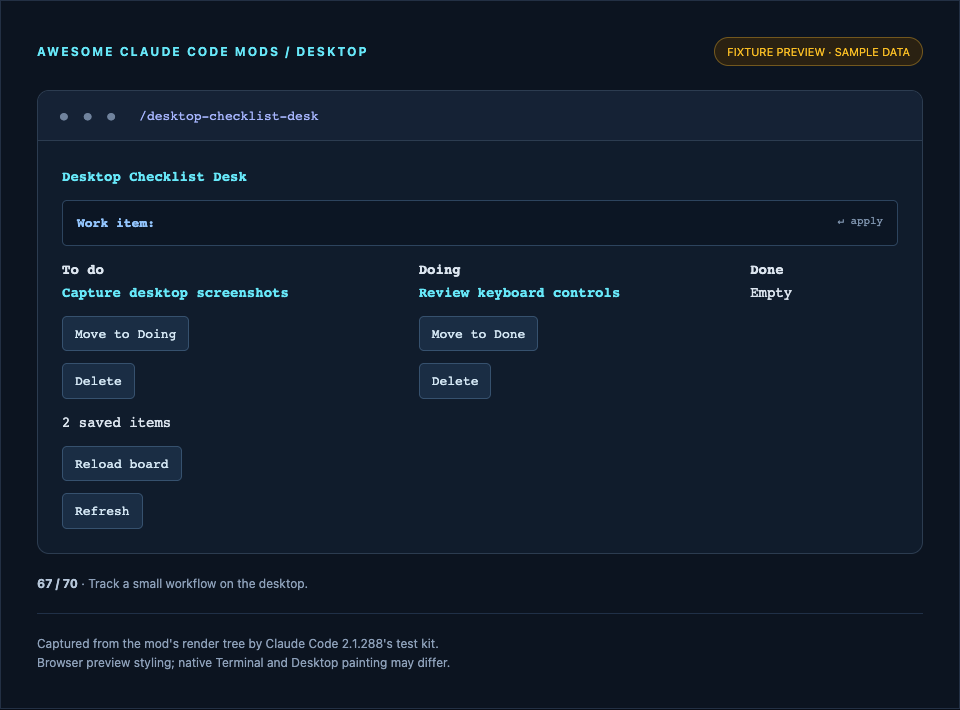Click the Done column heading
This screenshot has height=710, width=960.
(x=766, y=269)
